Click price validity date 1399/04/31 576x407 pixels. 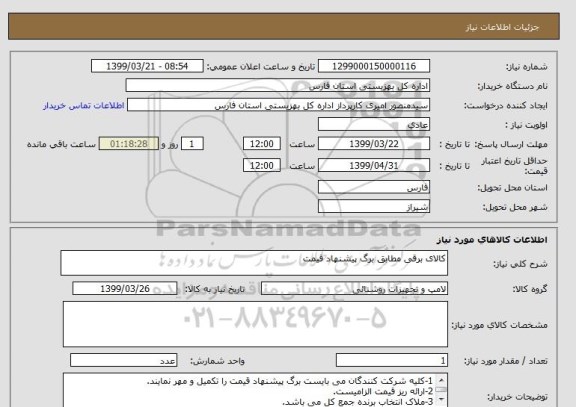point(374,165)
